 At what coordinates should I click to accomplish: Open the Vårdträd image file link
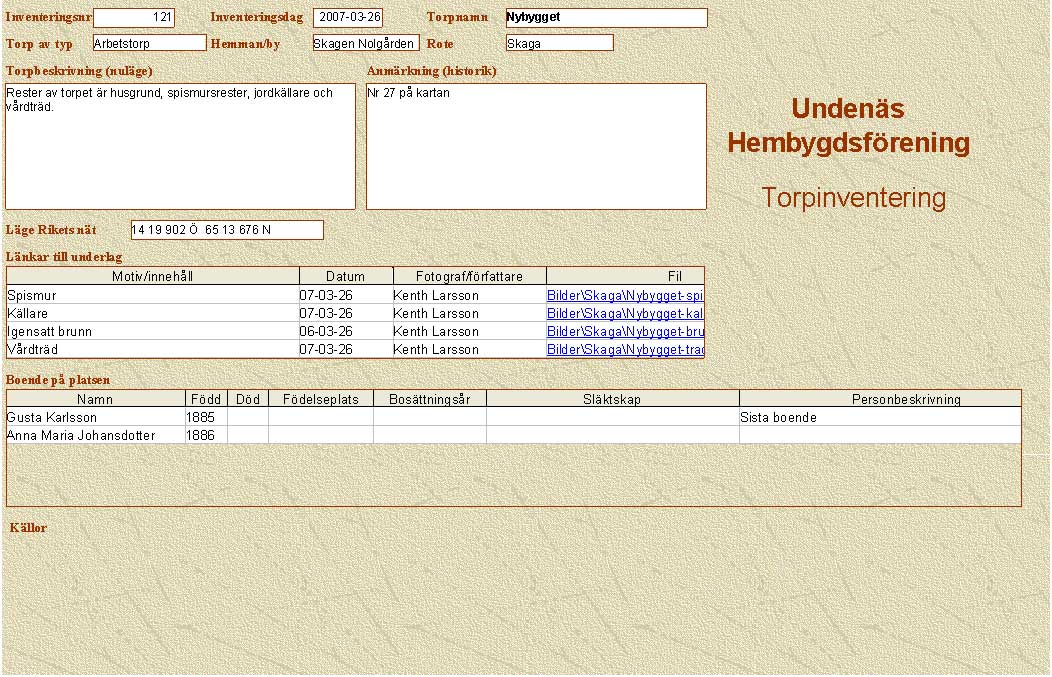pos(625,350)
